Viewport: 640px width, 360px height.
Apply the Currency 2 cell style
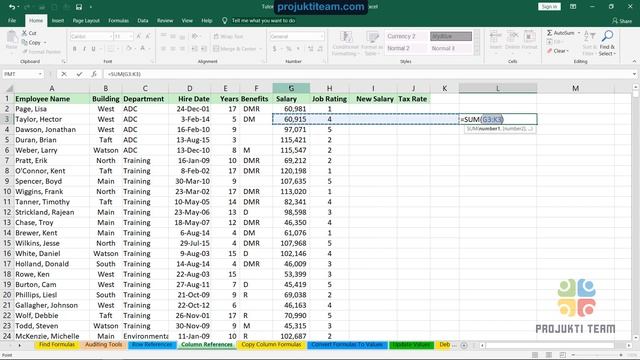tap(407, 36)
